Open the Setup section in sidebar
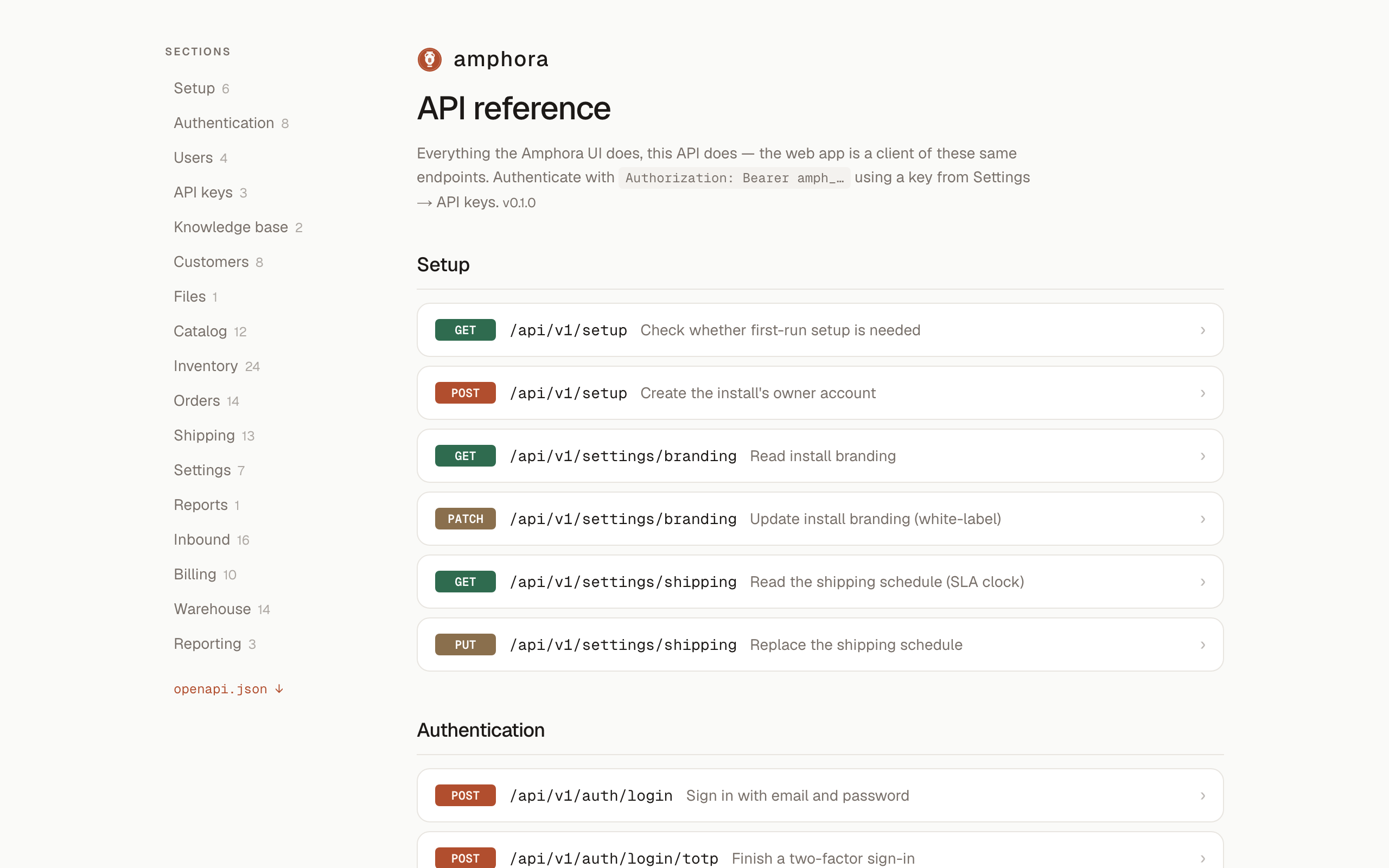The width and height of the screenshot is (1389, 868). 201,88
